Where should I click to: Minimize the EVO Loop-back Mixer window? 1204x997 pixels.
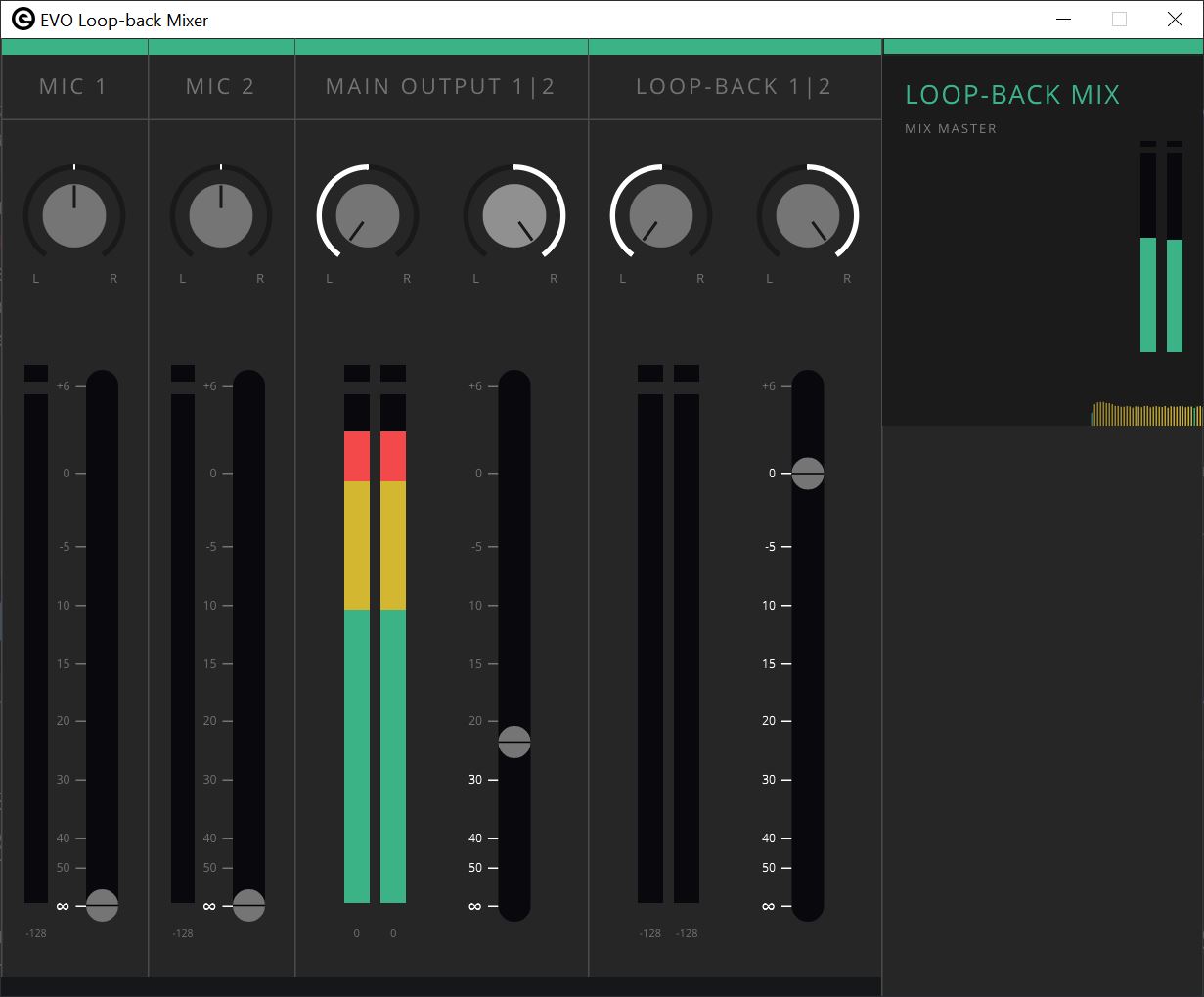[x=1063, y=20]
